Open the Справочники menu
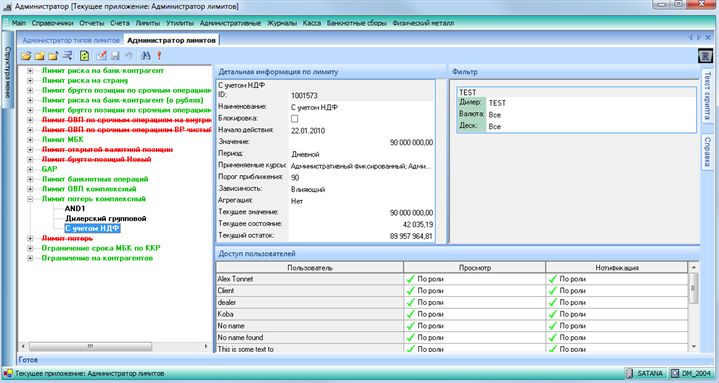 tap(52, 23)
